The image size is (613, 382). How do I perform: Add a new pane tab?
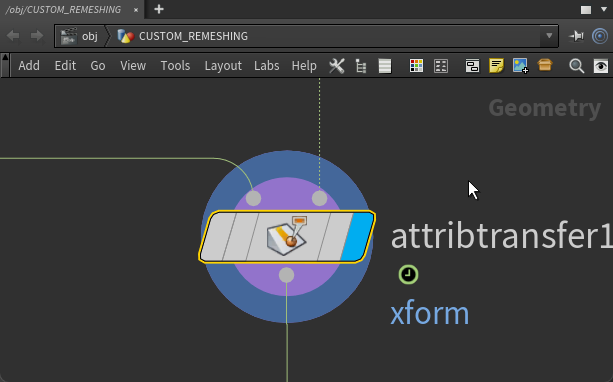[159, 9]
